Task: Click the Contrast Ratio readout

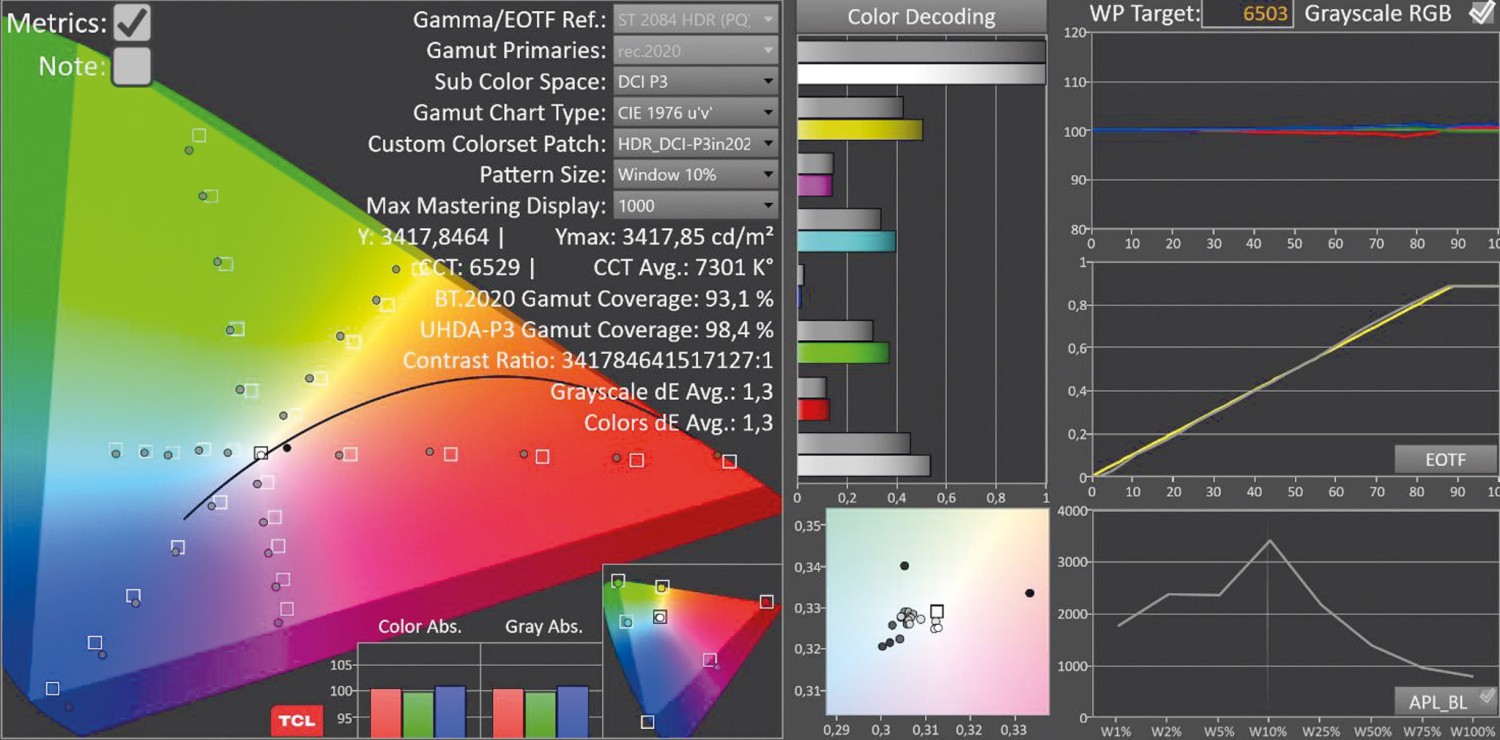Action: point(588,360)
